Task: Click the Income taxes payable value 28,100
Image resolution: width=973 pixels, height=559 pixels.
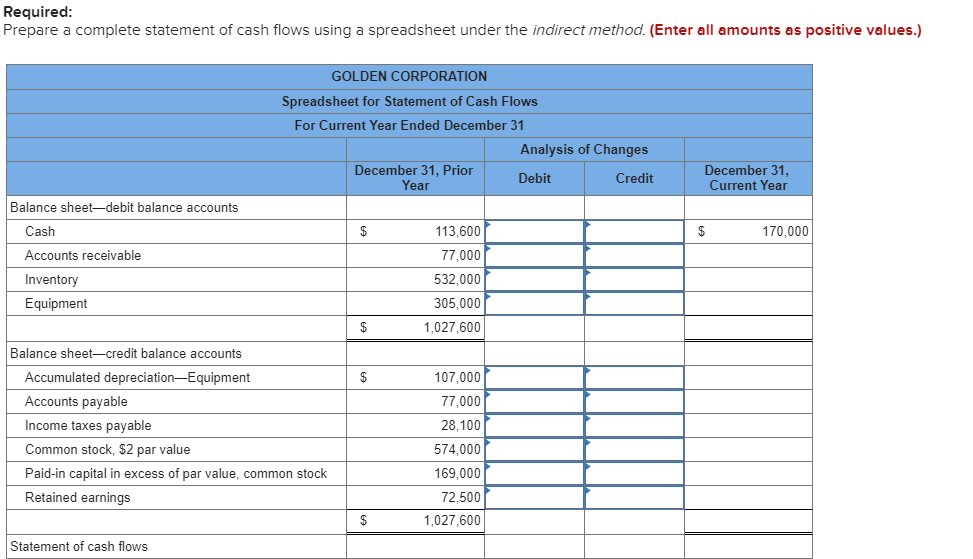Action: tap(461, 426)
